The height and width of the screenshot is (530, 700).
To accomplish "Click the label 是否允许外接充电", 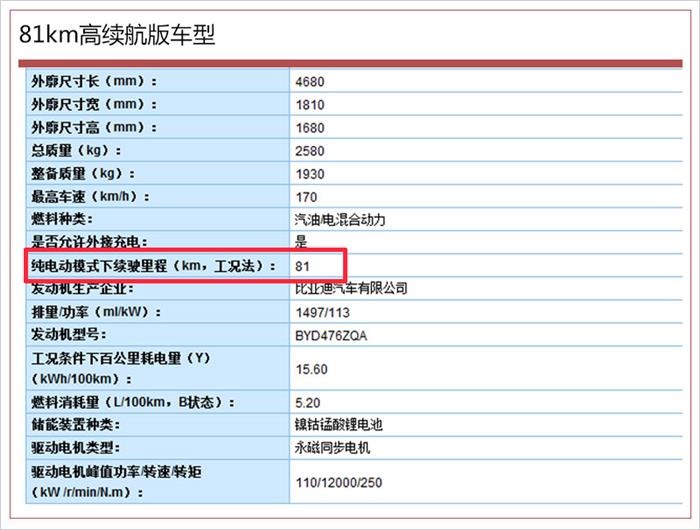I will coord(89,242).
